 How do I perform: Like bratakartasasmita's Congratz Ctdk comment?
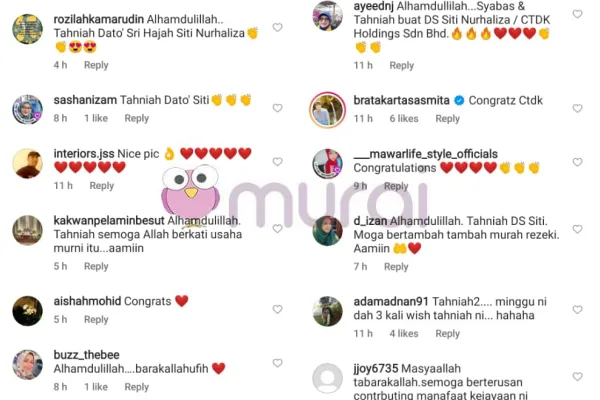[x=577, y=108]
